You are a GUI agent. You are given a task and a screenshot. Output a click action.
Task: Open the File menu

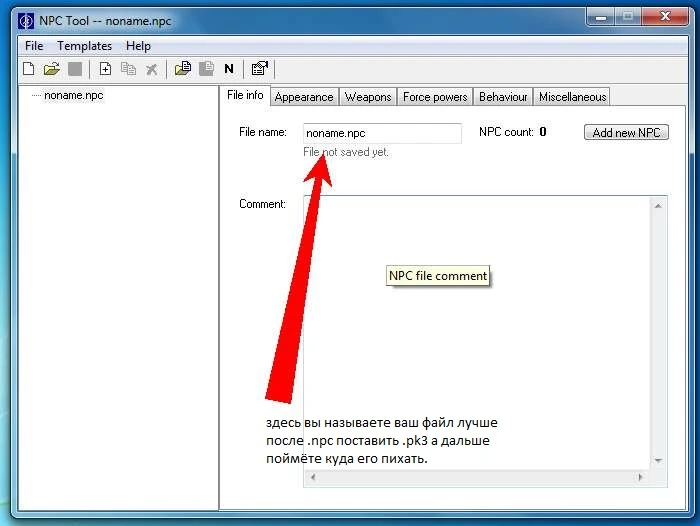pos(34,46)
